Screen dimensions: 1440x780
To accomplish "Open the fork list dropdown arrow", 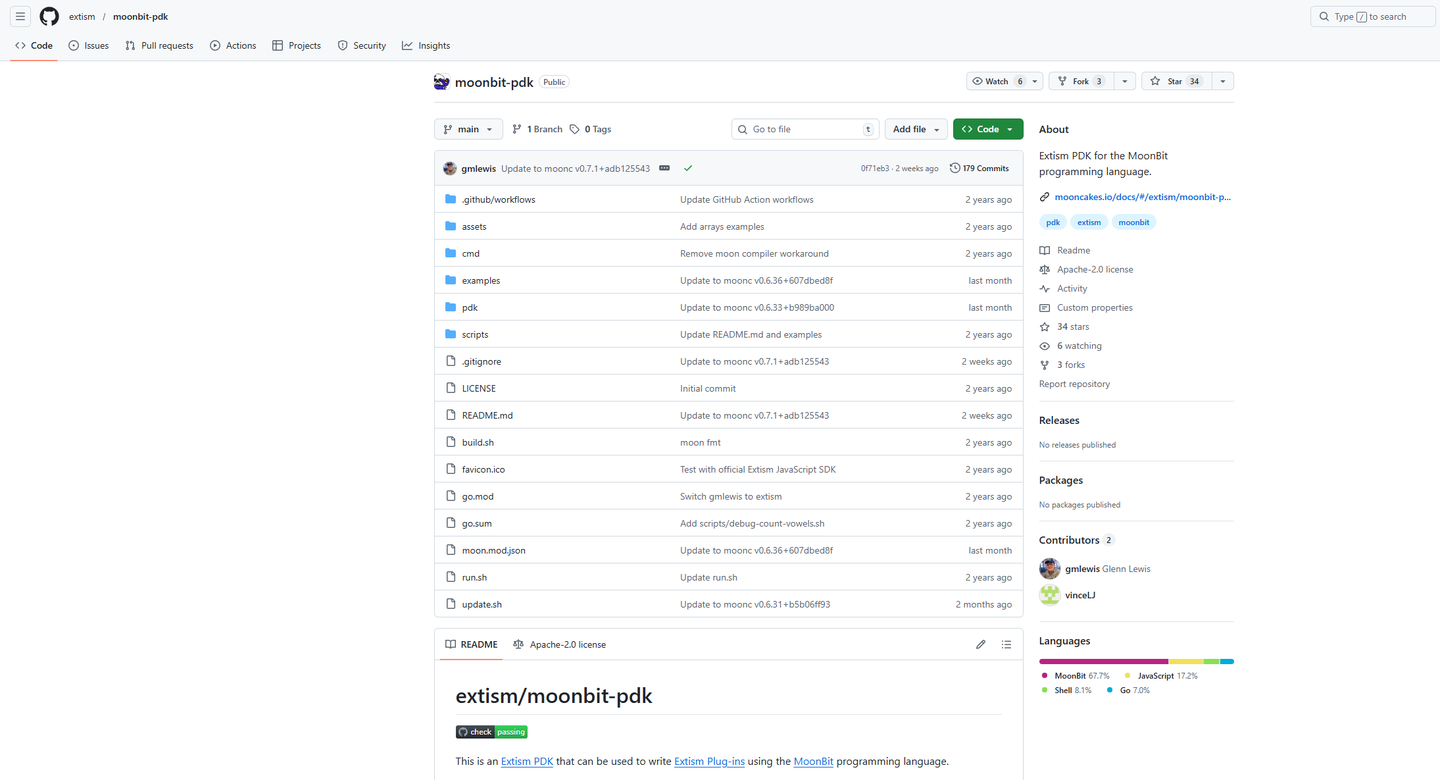I will click(1124, 81).
